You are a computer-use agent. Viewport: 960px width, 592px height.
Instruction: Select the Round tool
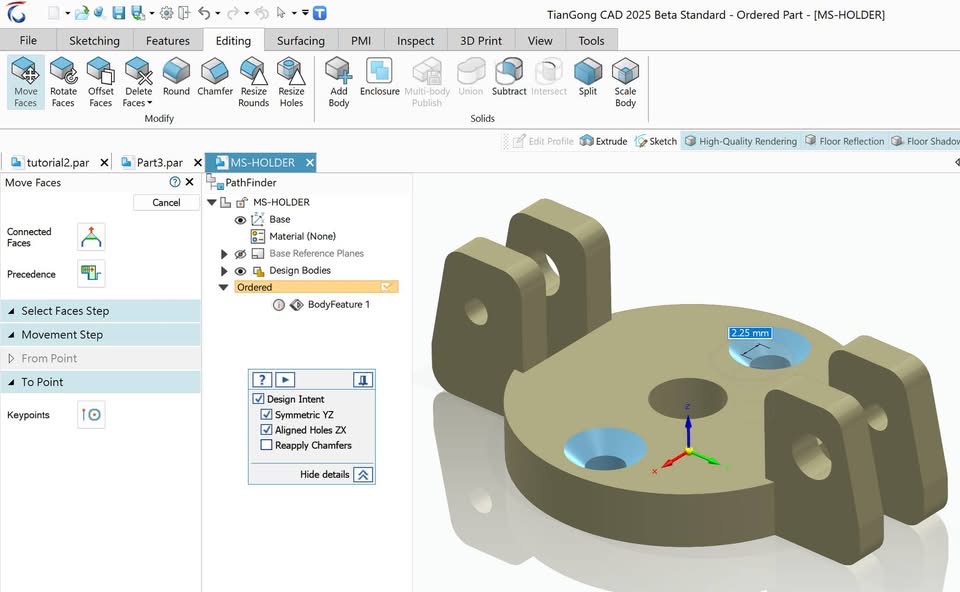click(176, 77)
